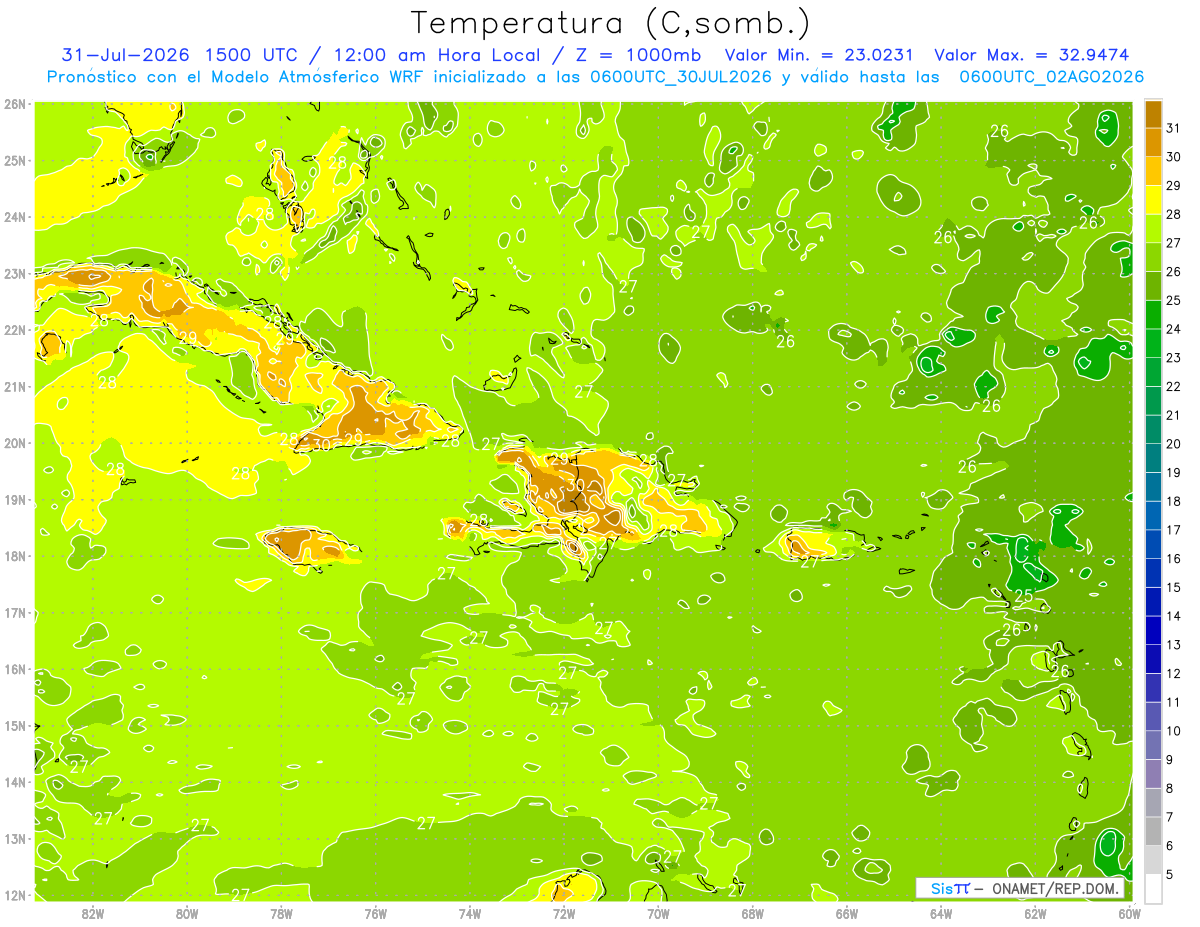
Task: Click the "68W" longitude axis label
Action: point(752,913)
